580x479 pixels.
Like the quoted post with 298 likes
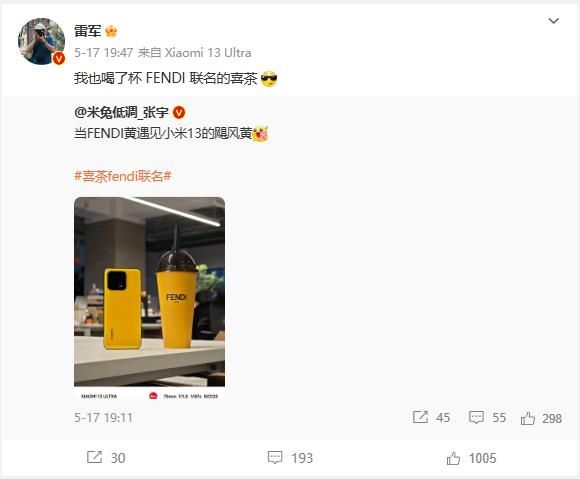(x=541, y=418)
